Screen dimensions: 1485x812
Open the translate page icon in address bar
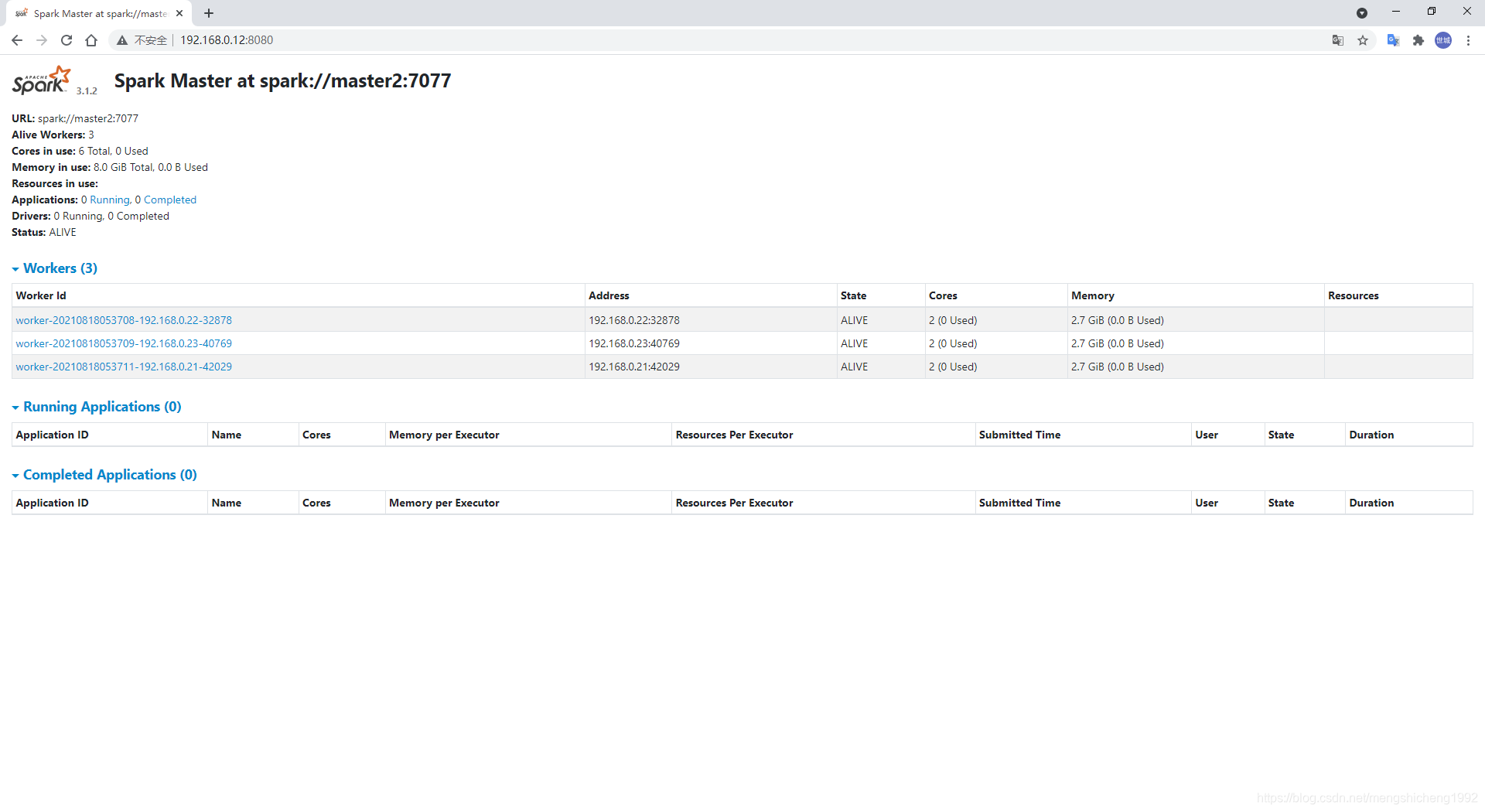coord(1338,40)
